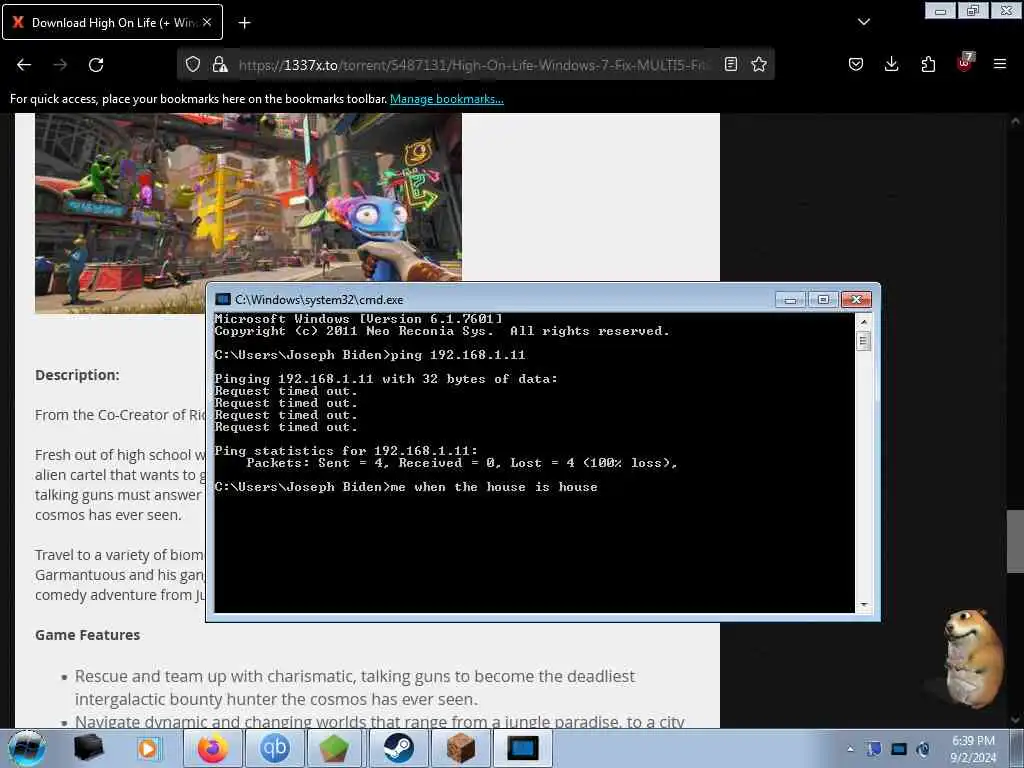Open the extensions puzzle icon
The image size is (1024, 768).
pos(928,64)
